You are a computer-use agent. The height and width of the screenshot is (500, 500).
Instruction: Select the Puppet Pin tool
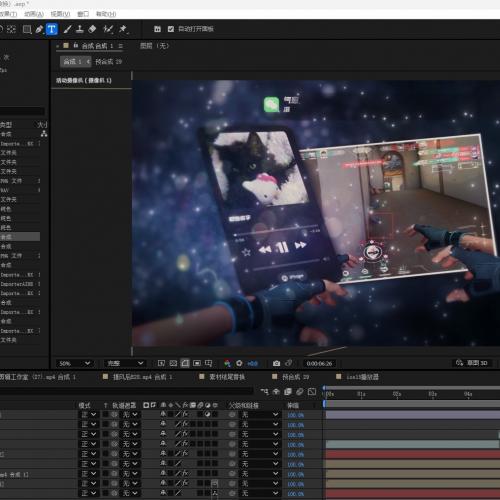tap(123, 29)
